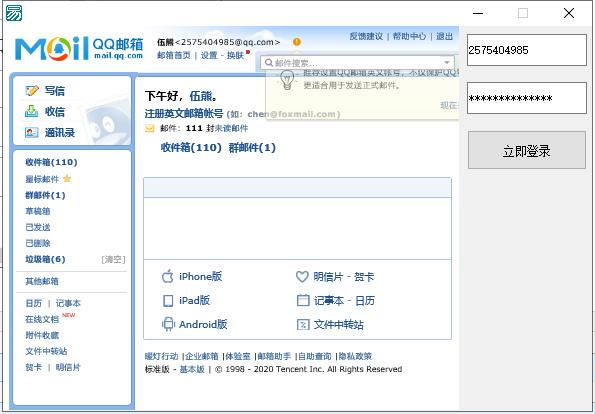
Task: Click the QQ Mail logo
Action: (x=79, y=49)
